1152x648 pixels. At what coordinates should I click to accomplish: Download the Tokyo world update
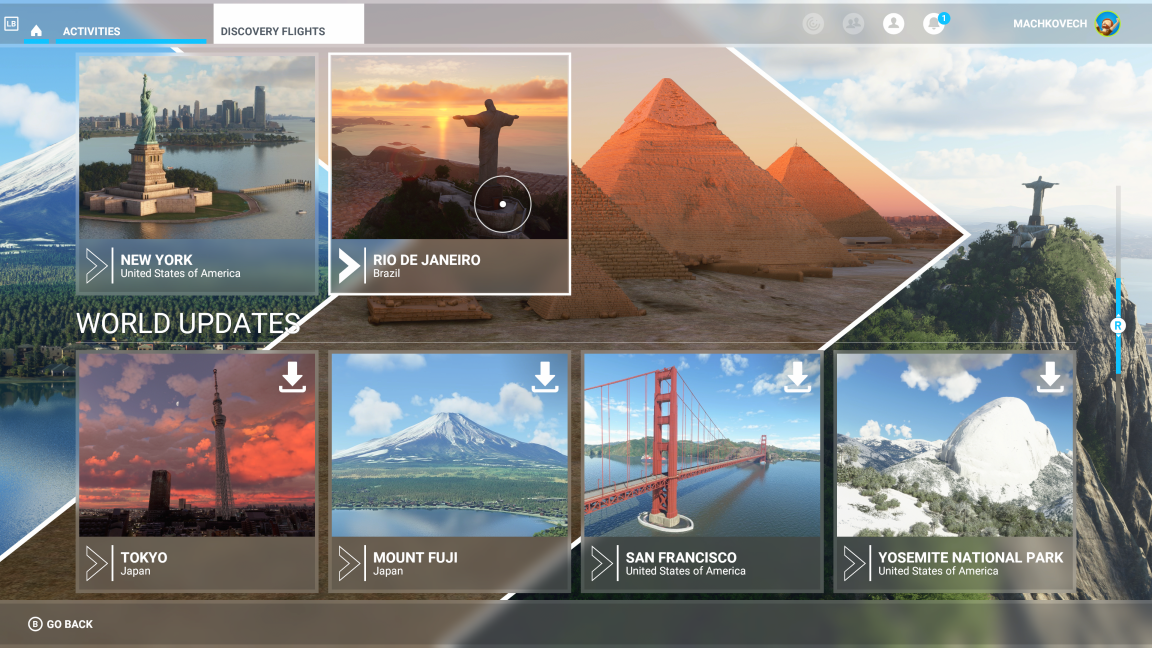coord(292,378)
